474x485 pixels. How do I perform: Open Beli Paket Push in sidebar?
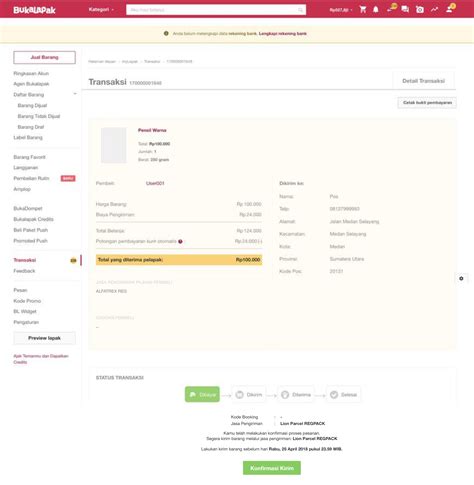[x=31, y=230]
